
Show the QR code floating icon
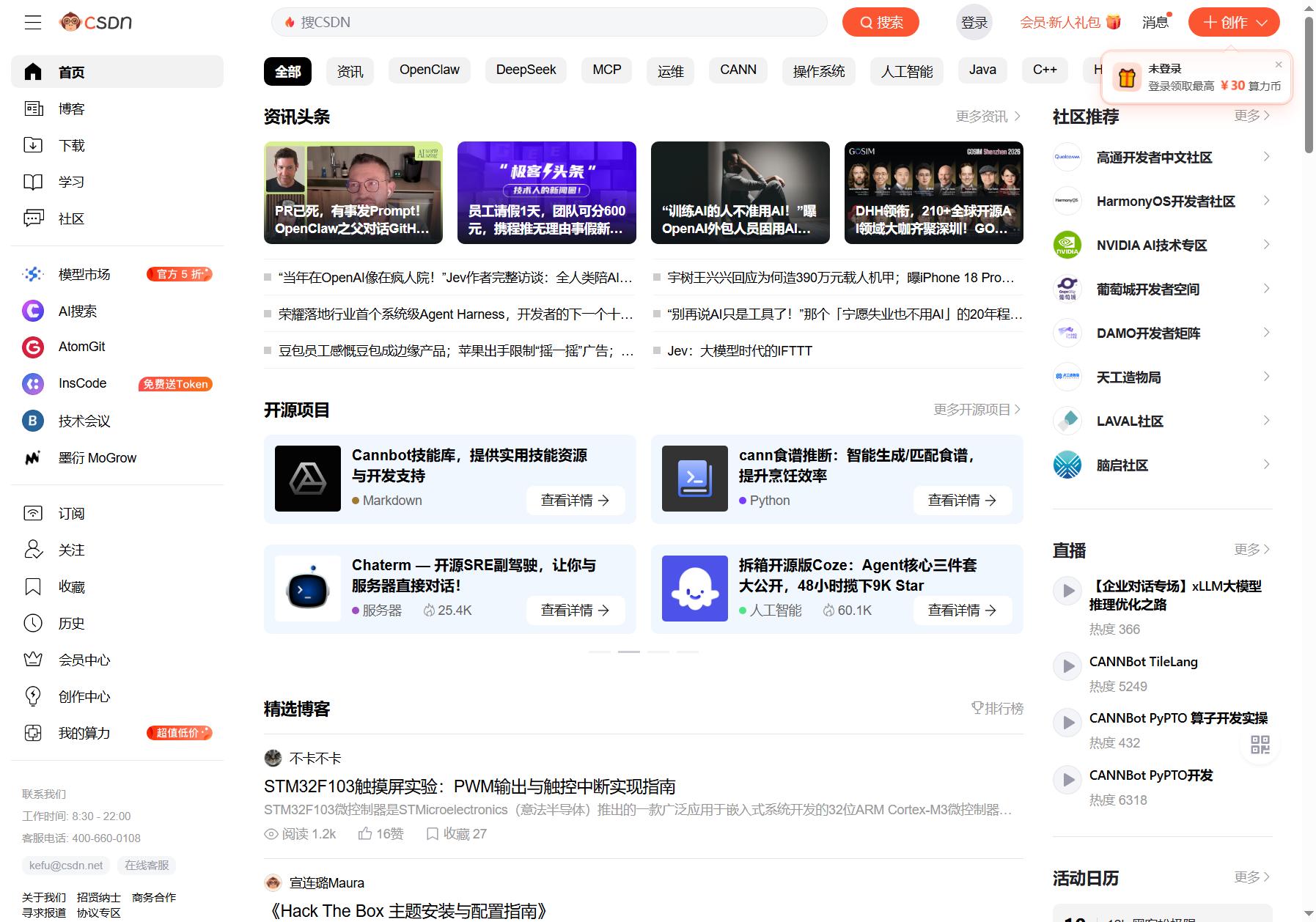[1260, 745]
